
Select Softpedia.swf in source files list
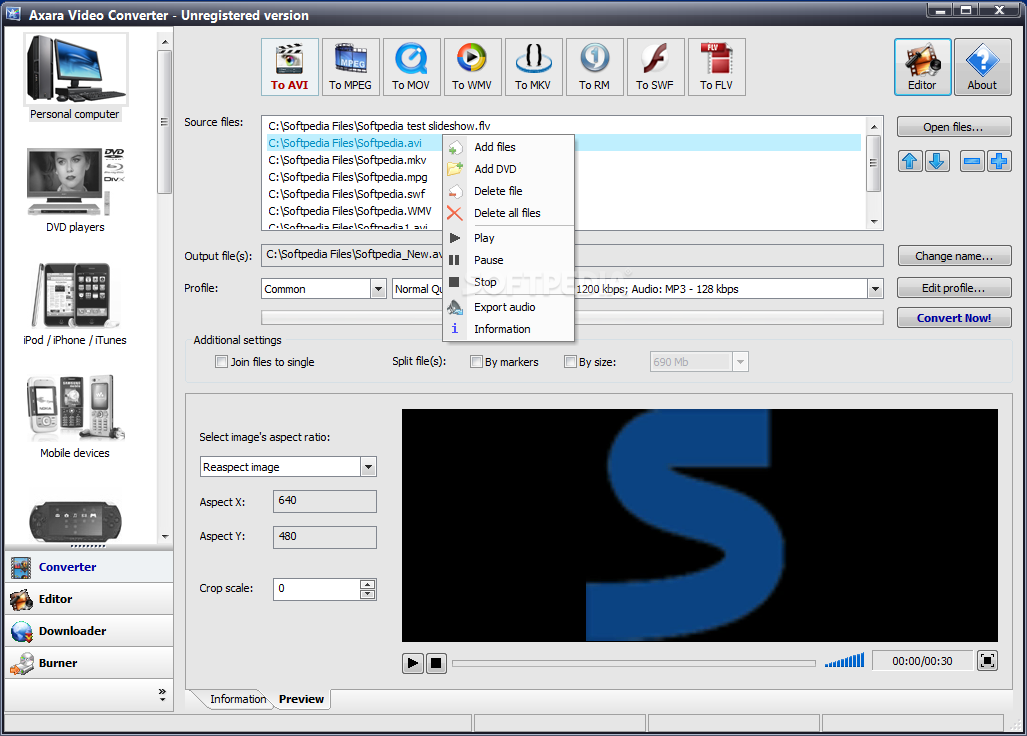(346, 194)
